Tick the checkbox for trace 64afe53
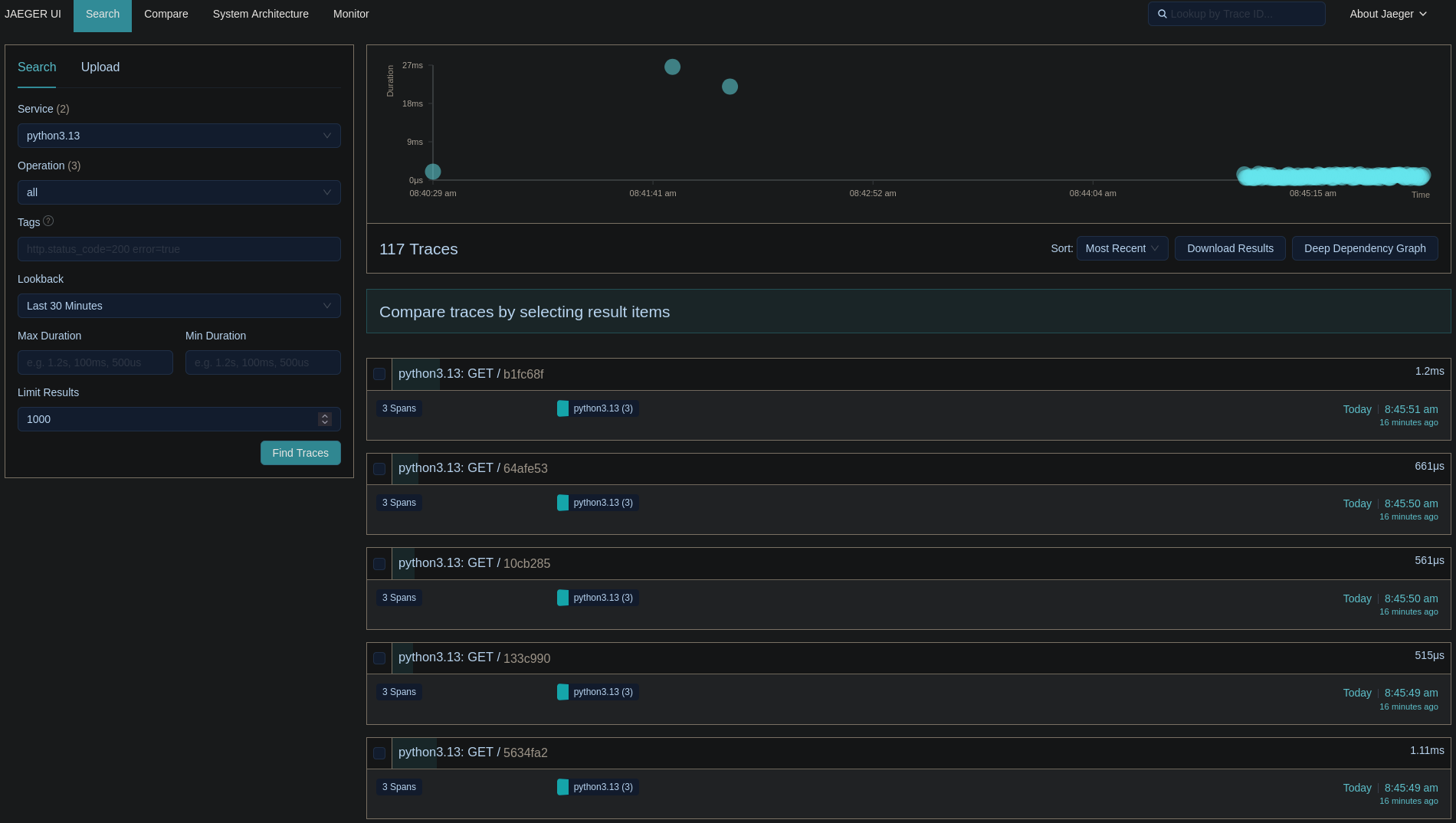 tap(379, 469)
